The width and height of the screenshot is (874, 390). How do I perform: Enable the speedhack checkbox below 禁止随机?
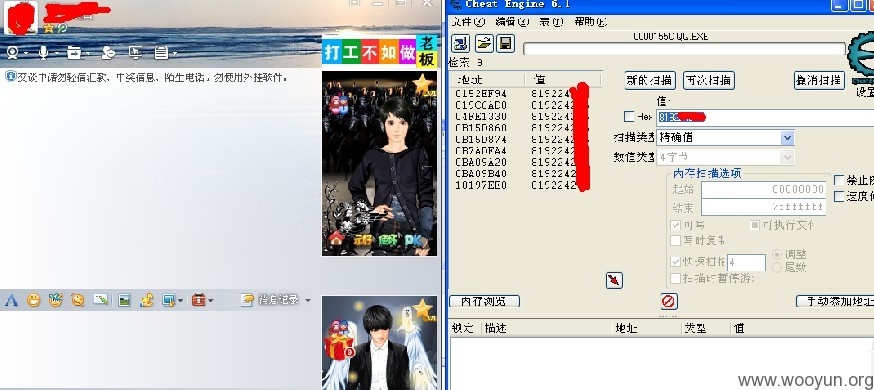pyautogui.click(x=839, y=196)
